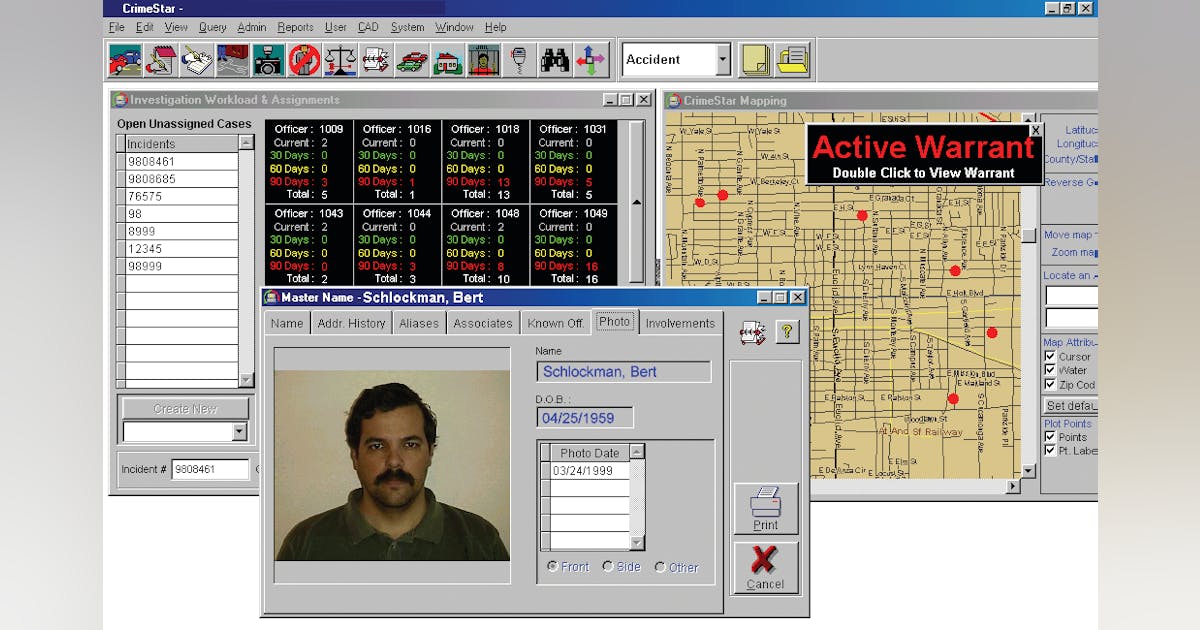
Task: Switch to the Aliases tab
Action: [418, 323]
